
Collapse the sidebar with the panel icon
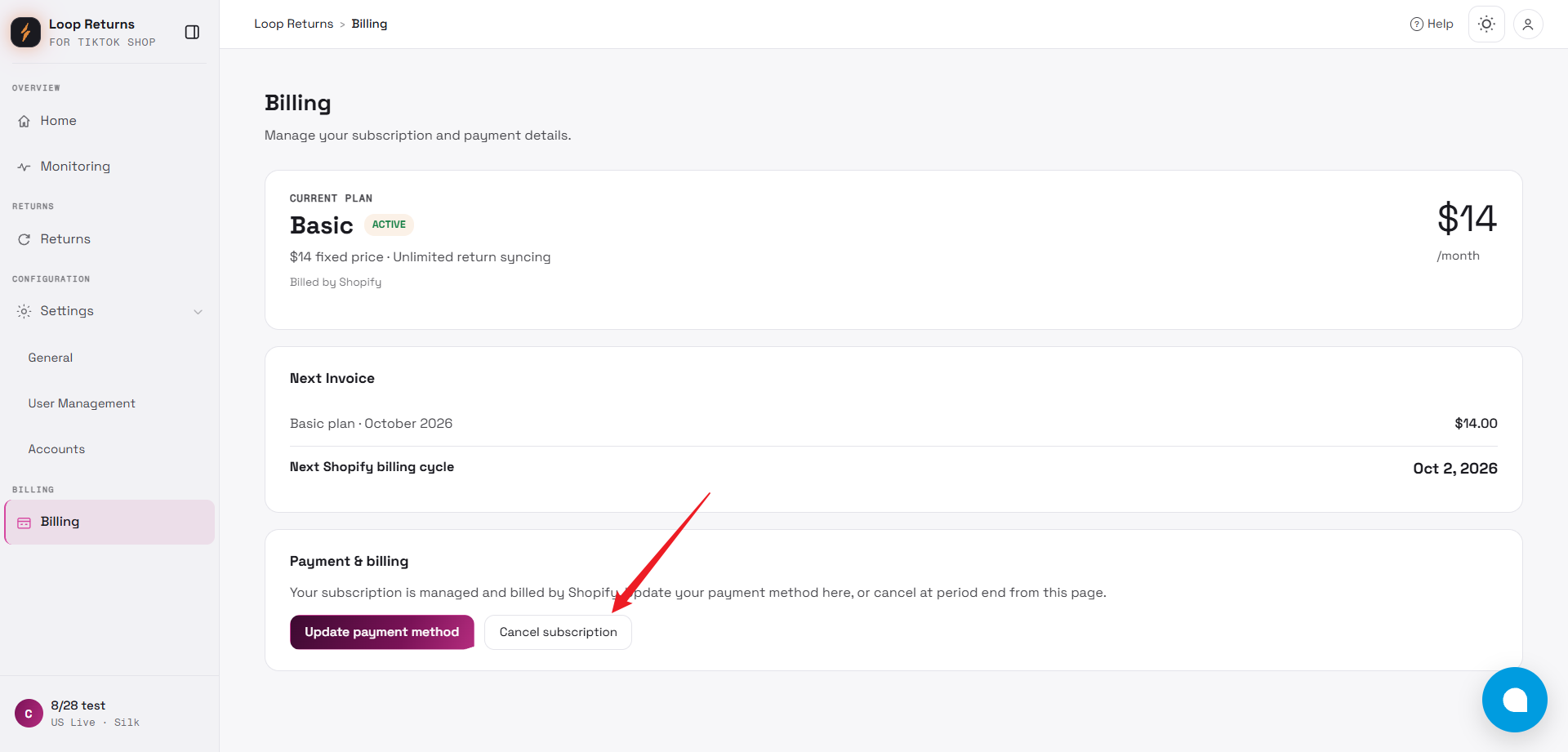192,32
